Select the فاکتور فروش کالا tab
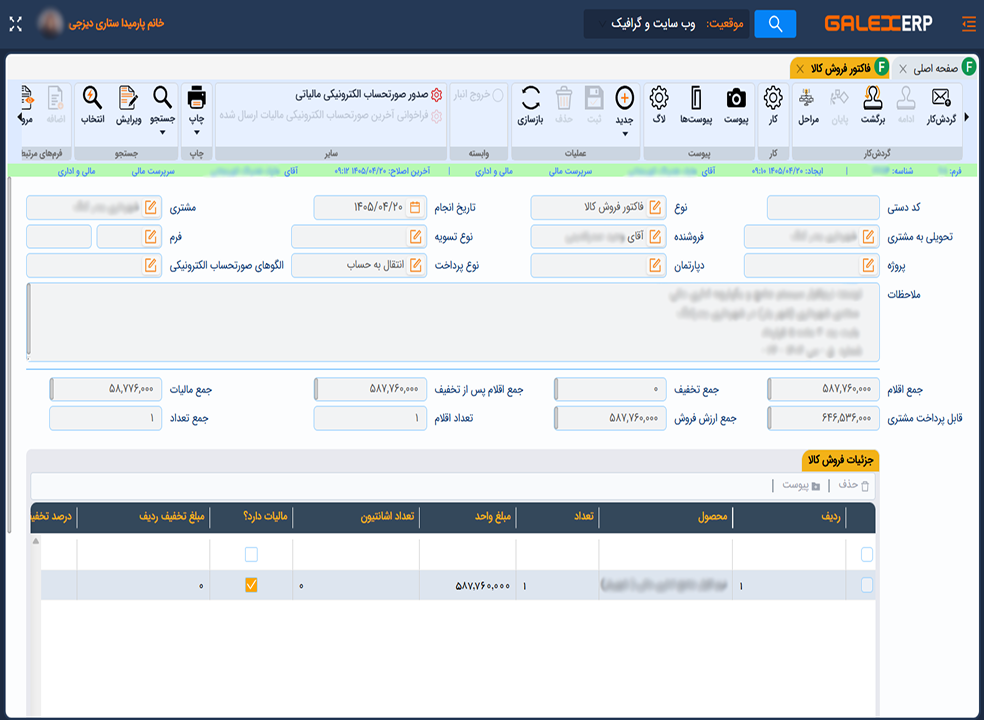This screenshot has width=984, height=720. (x=840, y=68)
